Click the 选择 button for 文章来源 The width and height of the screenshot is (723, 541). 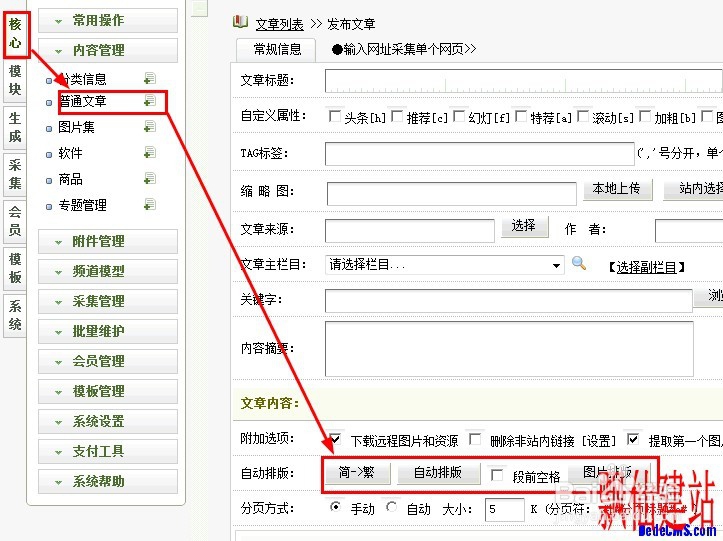(524, 226)
